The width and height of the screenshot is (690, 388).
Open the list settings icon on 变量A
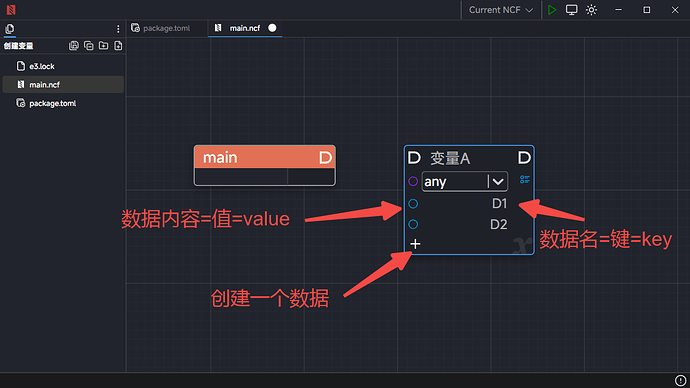click(525, 179)
